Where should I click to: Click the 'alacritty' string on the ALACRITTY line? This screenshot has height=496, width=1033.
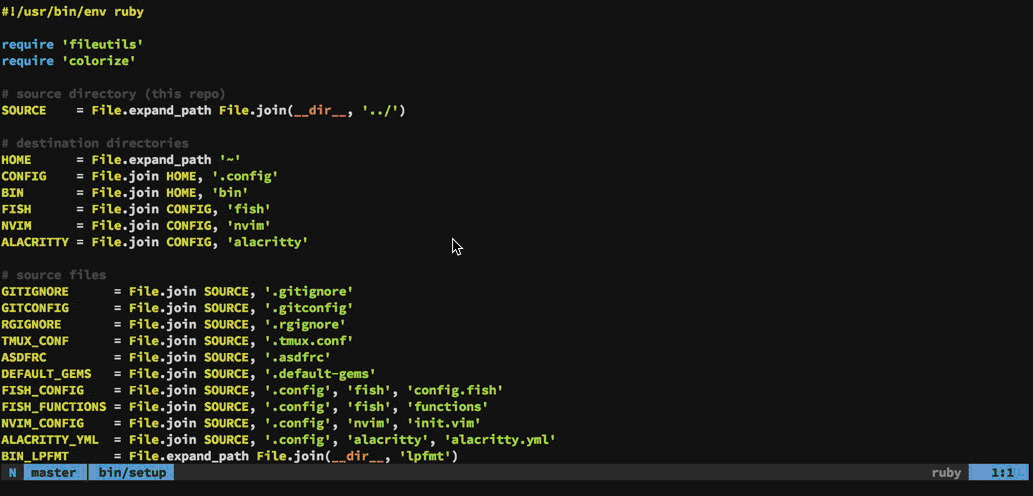pos(267,242)
